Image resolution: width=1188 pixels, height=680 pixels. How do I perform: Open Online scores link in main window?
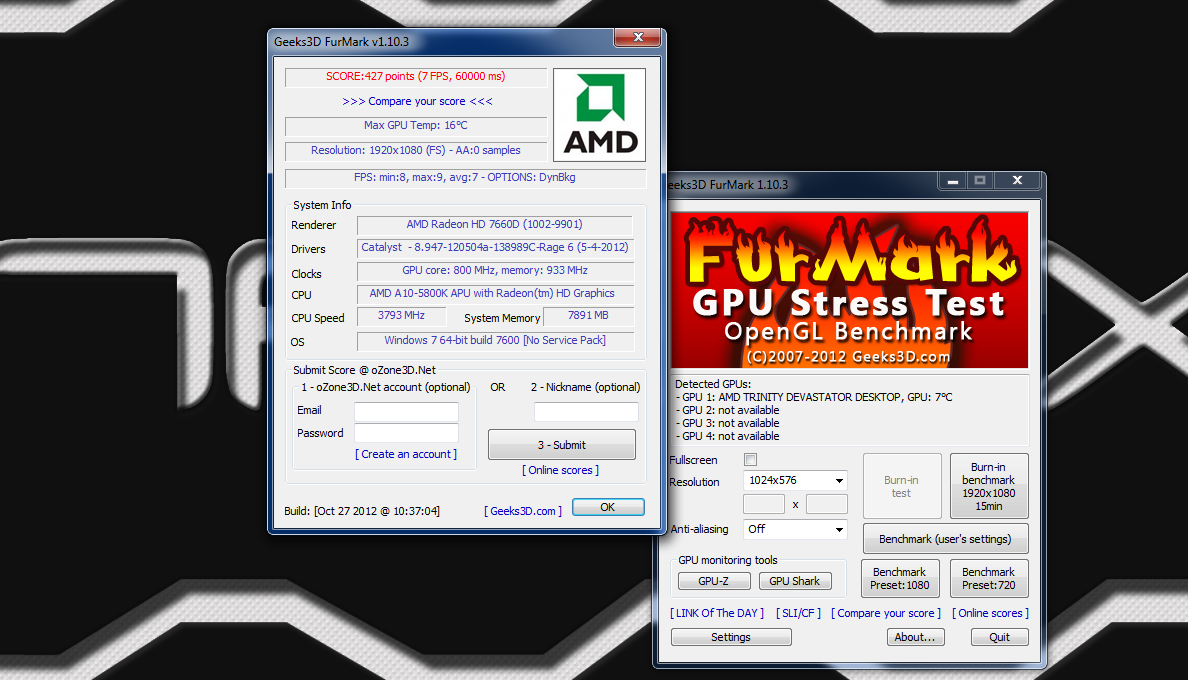(990, 613)
